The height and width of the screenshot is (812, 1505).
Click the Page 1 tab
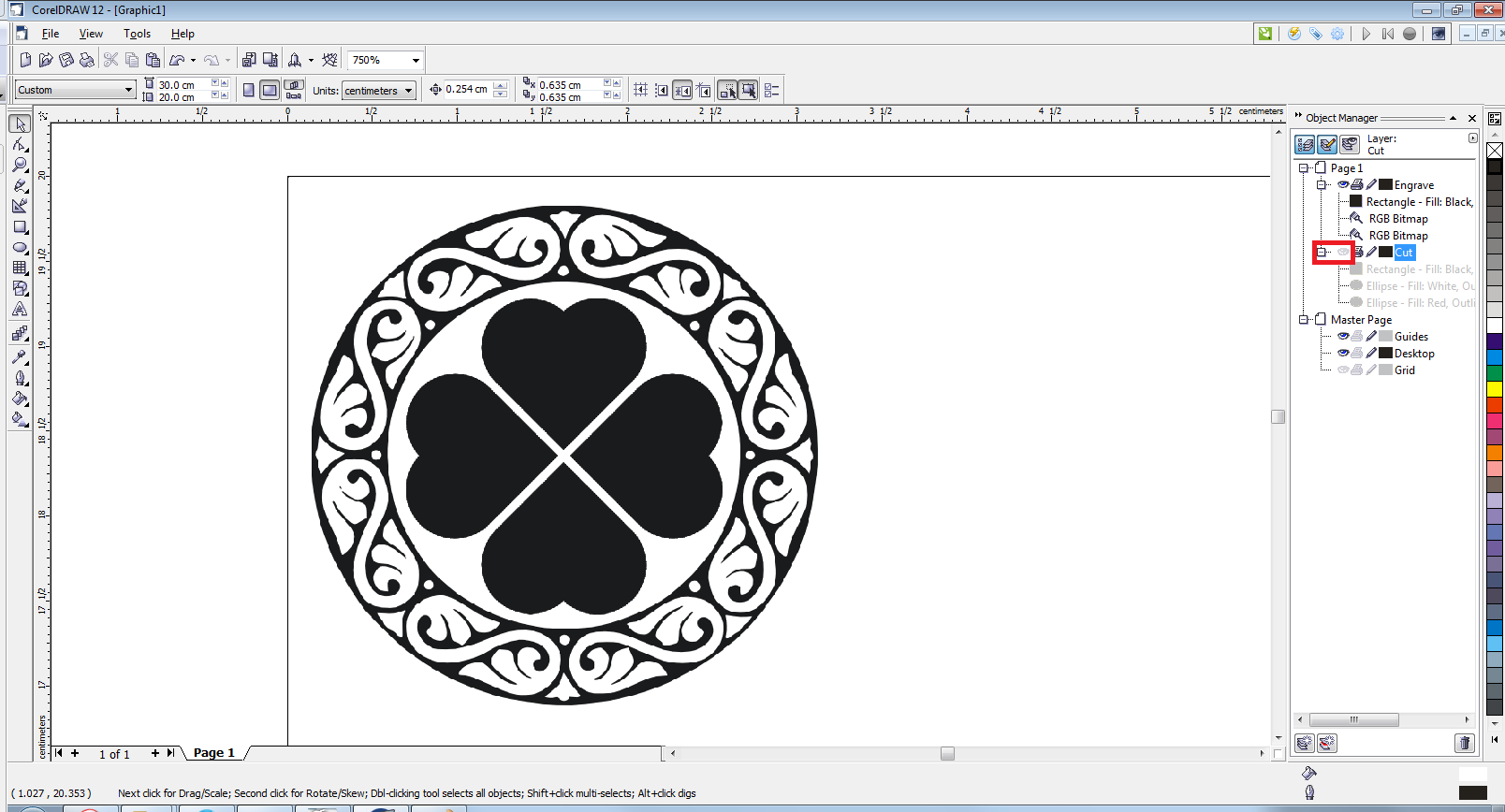point(214,753)
